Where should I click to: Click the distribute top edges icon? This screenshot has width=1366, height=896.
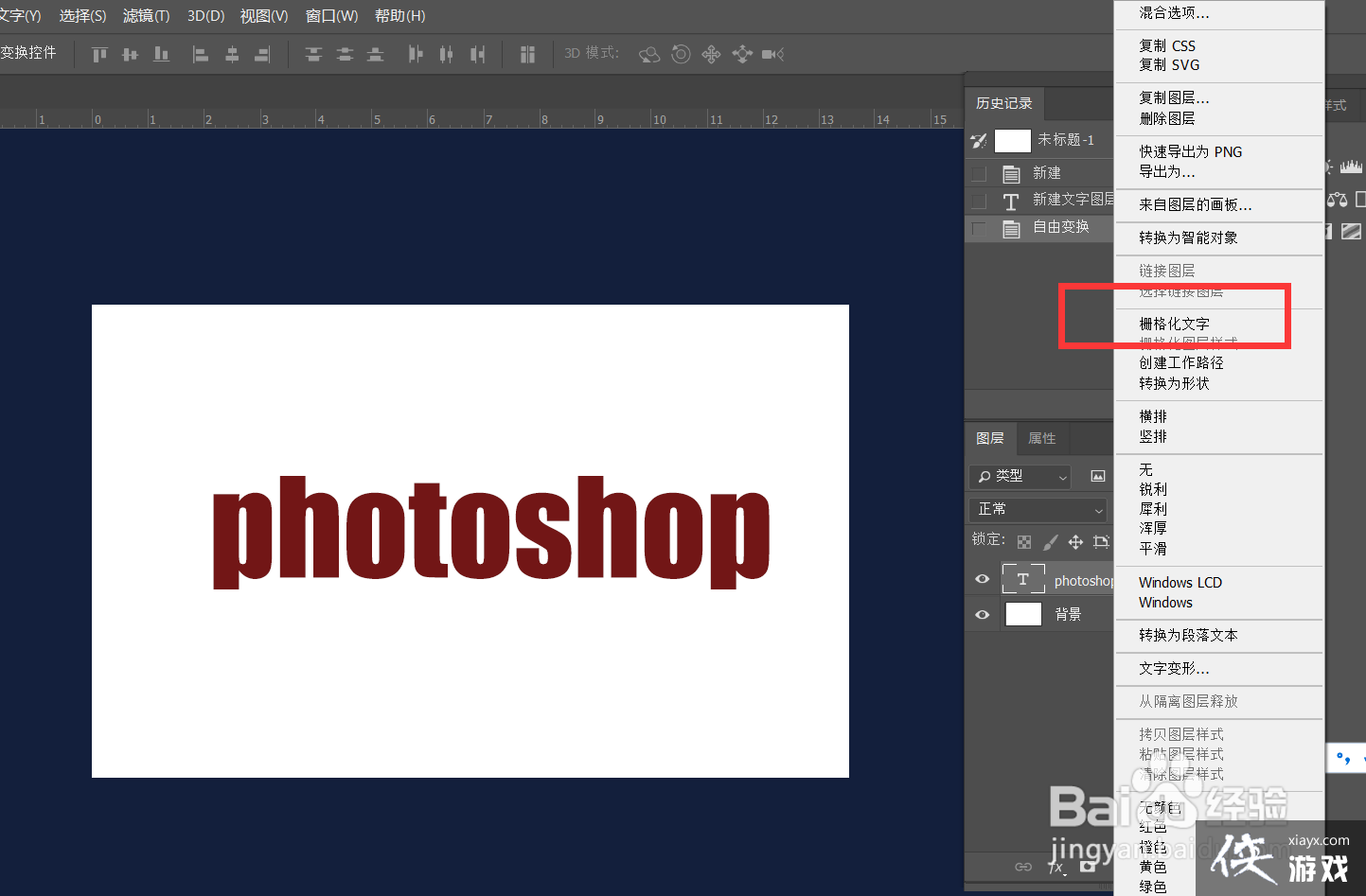[313, 54]
